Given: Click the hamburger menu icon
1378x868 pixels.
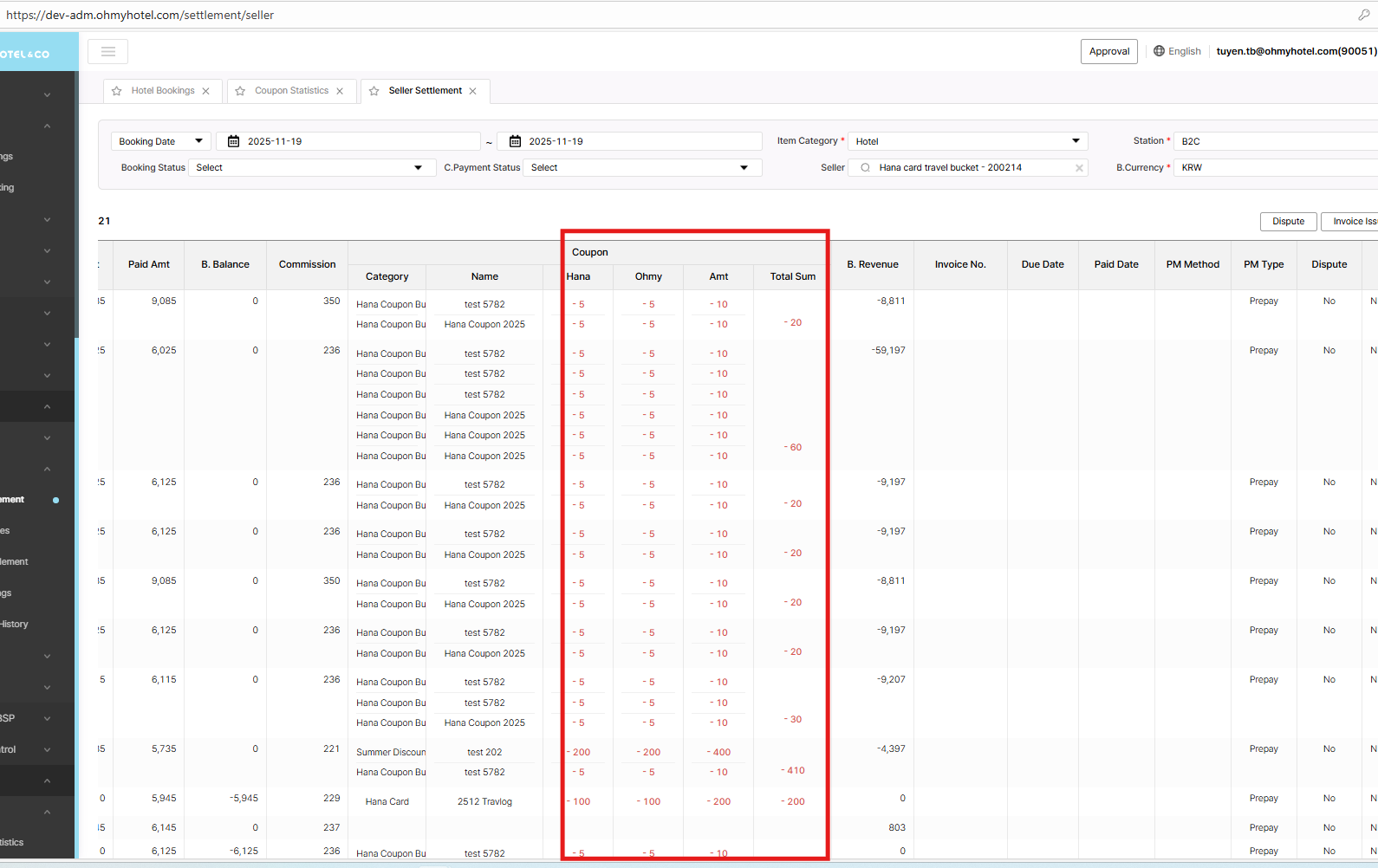Looking at the screenshot, I should point(108,52).
